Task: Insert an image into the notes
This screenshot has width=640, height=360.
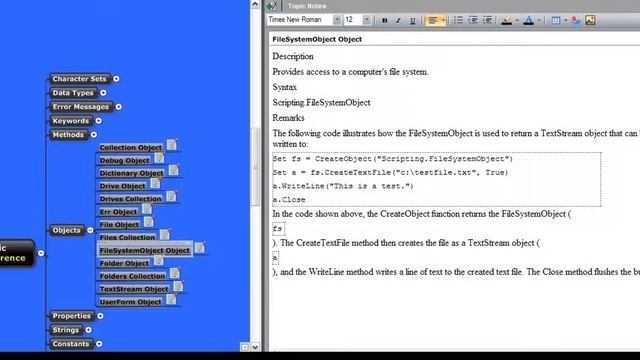Action: (x=590, y=20)
